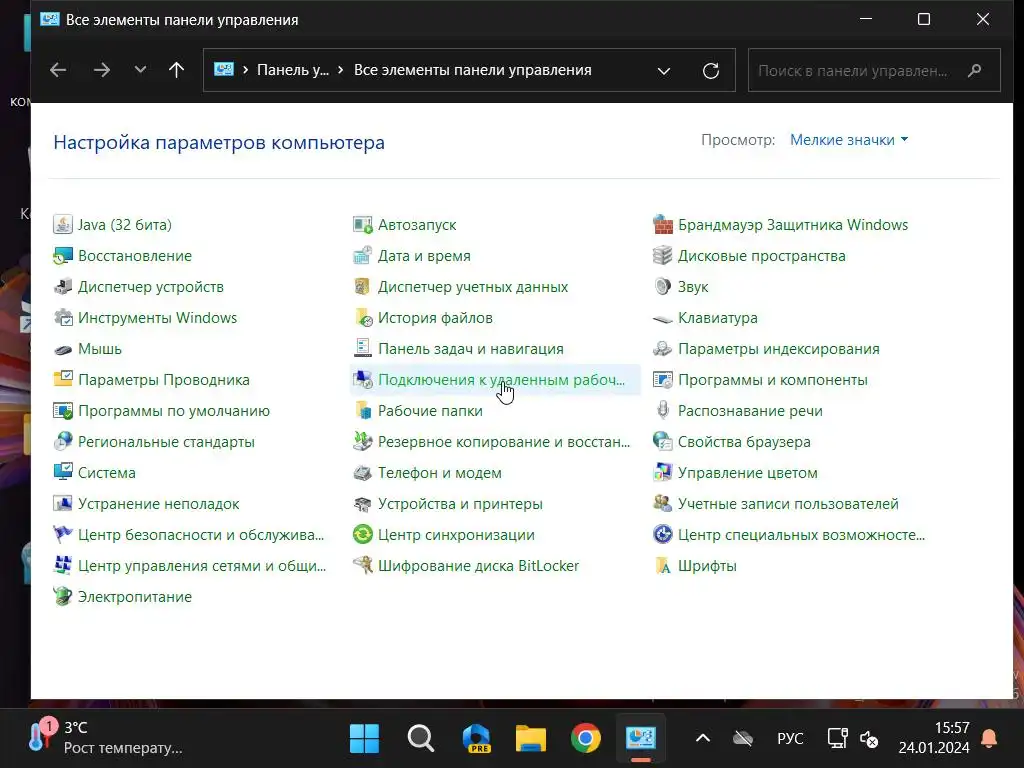This screenshot has width=1024, height=768.
Task: Click the Рабочие папки icon
Action: tap(362, 411)
